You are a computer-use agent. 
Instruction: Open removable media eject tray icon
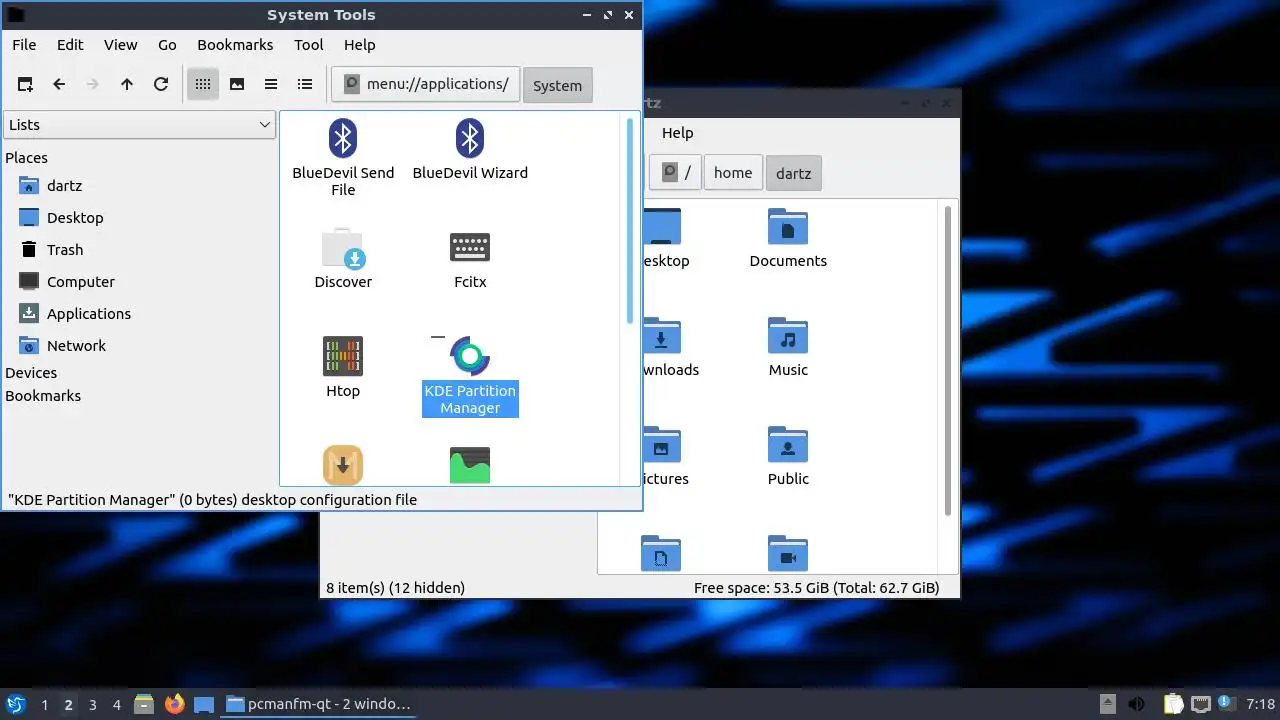tap(1107, 704)
